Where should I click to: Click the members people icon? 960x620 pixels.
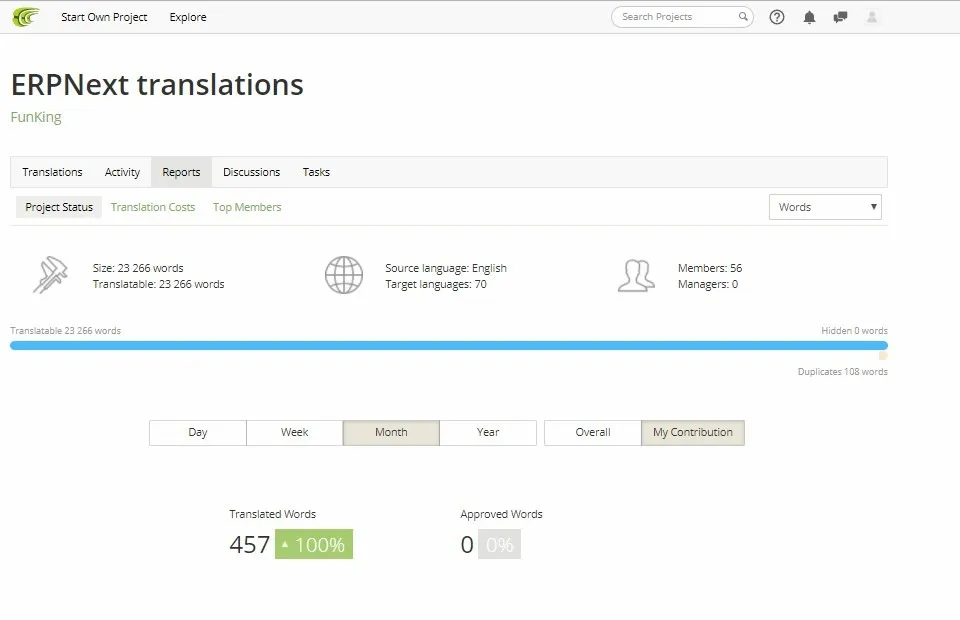coord(636,275)
